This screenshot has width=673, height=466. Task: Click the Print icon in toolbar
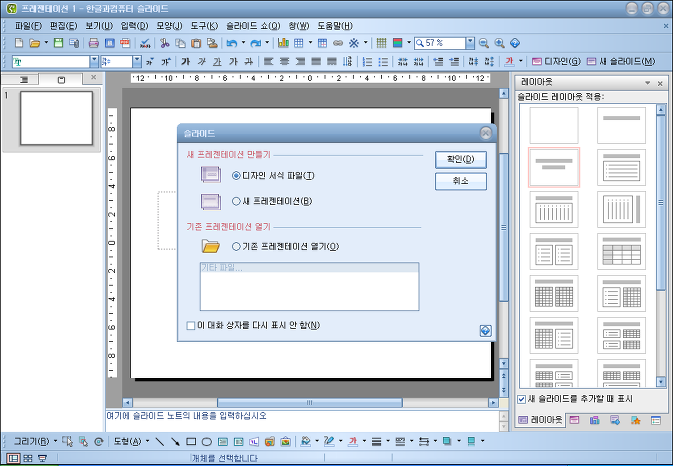click(x=94, y=43)
